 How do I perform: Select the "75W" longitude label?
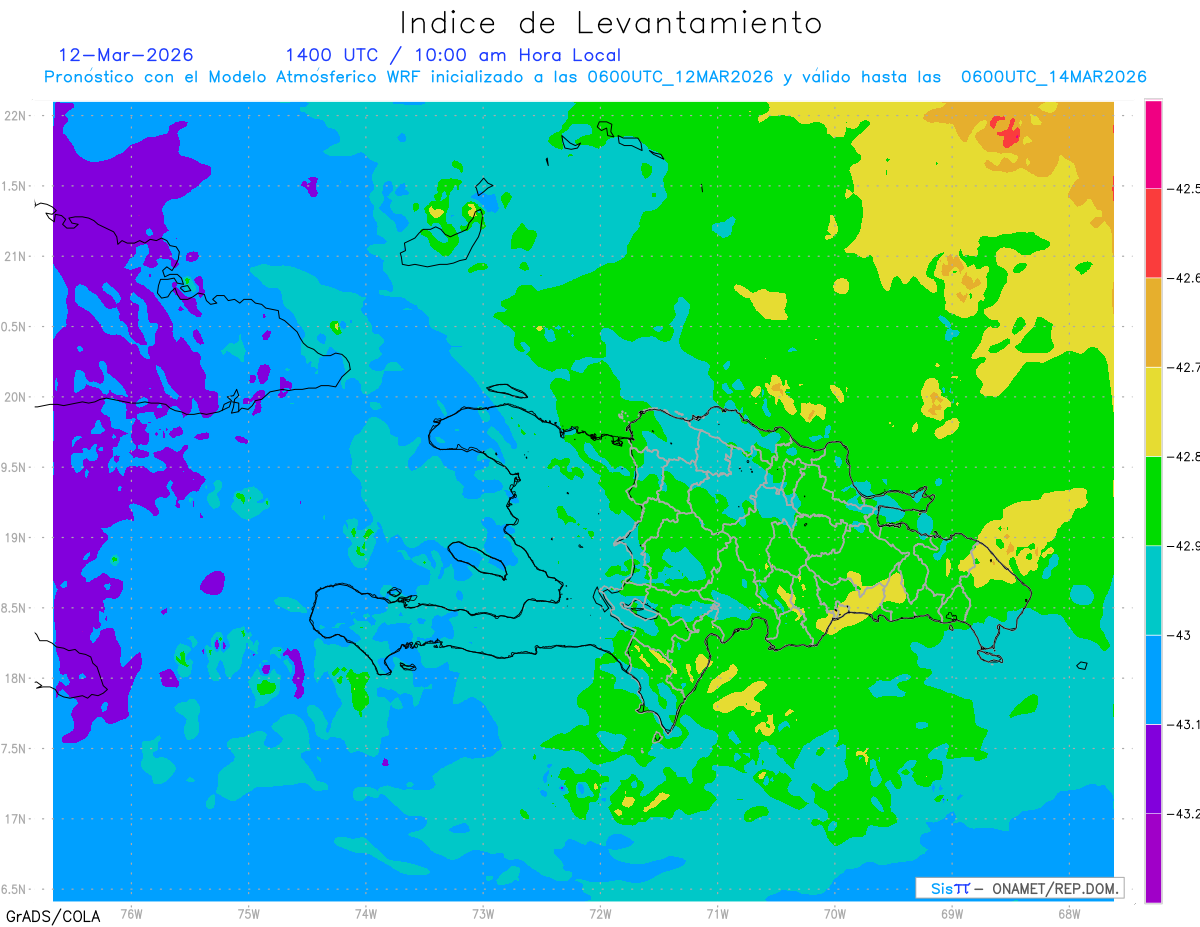(249, 913)
